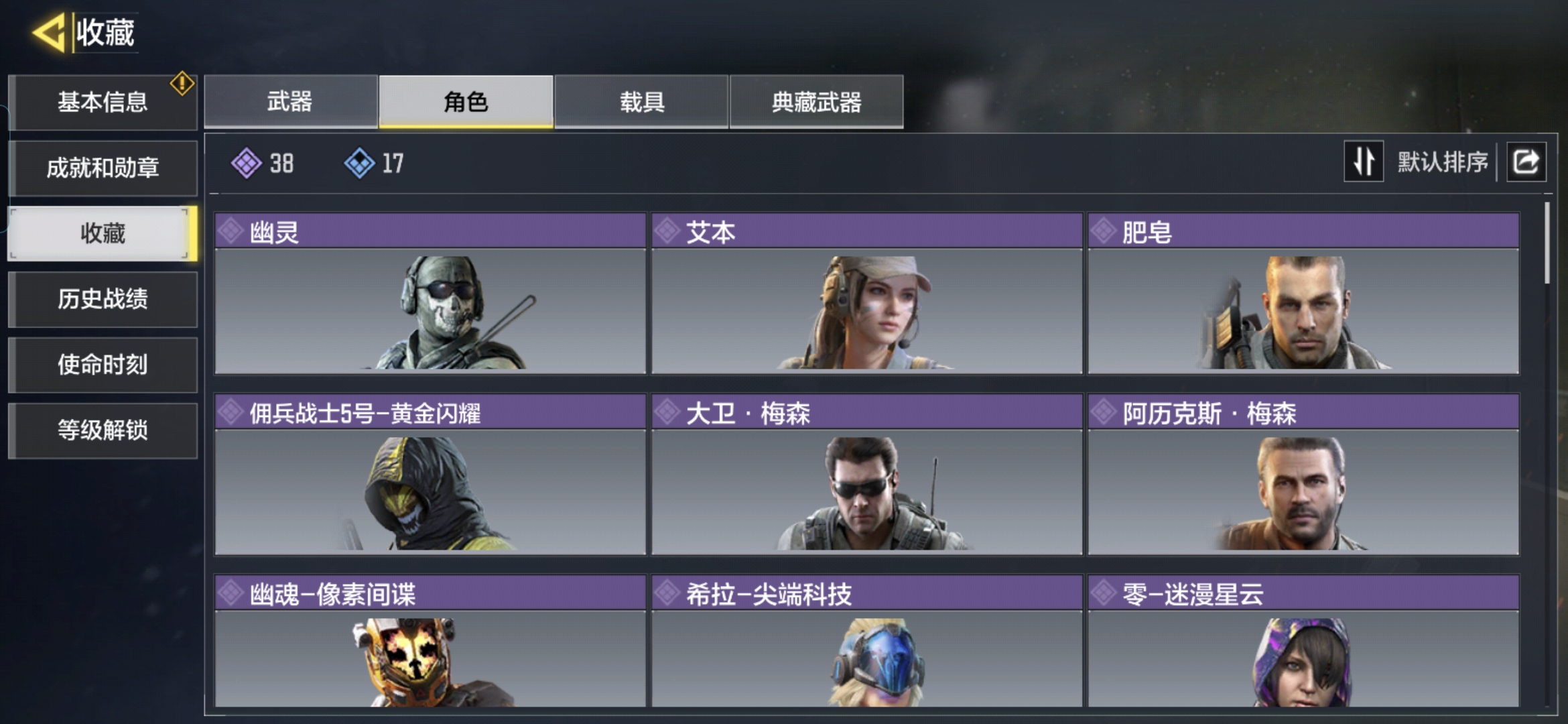Click the rarity diamond icon beside 幽灵

click(x=231, y=231)
